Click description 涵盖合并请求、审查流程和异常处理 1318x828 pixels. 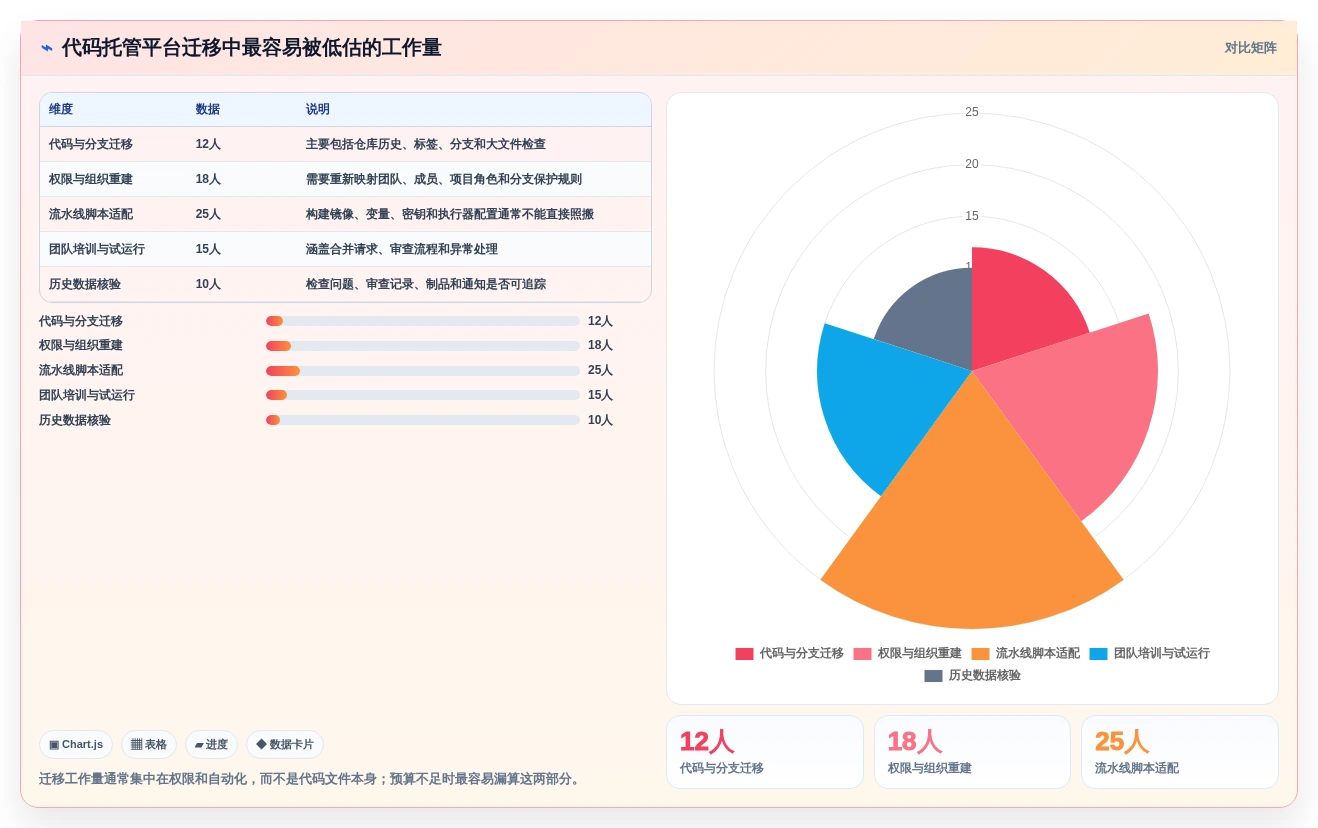(x=402, y=249)
